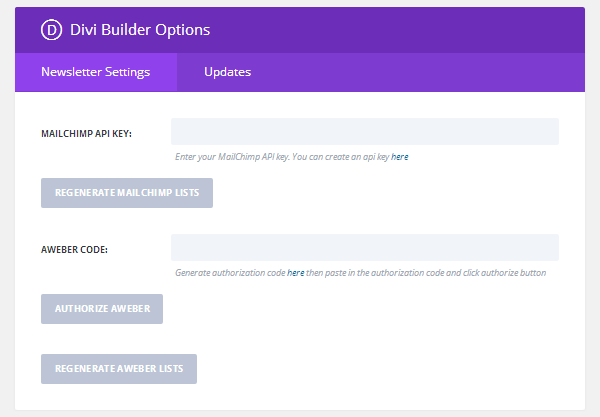Image resolution: width=600 pixels, height=417 pixels.
Task: Focus the AWeber Code input field
Action: point(365,248)
